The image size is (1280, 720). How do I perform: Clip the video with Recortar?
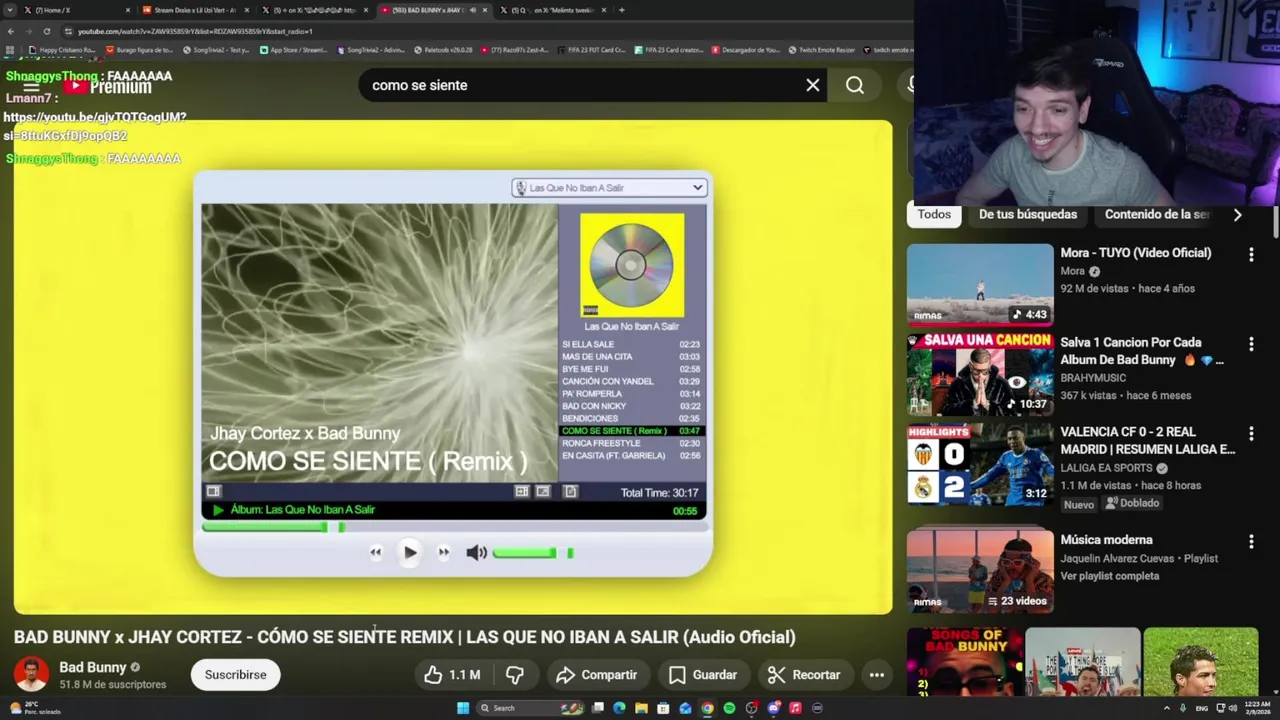[805, 675]
